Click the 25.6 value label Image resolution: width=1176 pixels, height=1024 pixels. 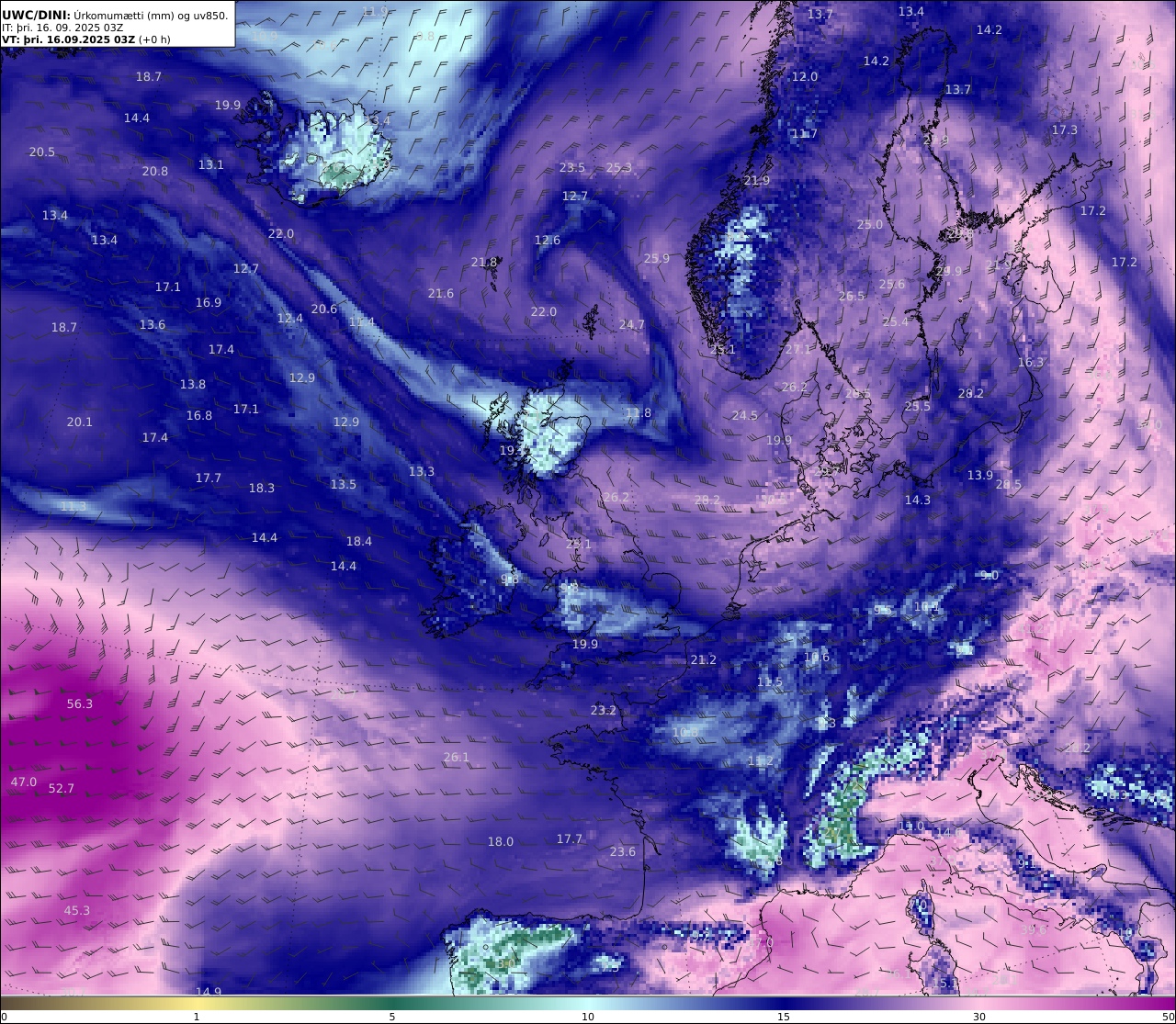point(892,285)
